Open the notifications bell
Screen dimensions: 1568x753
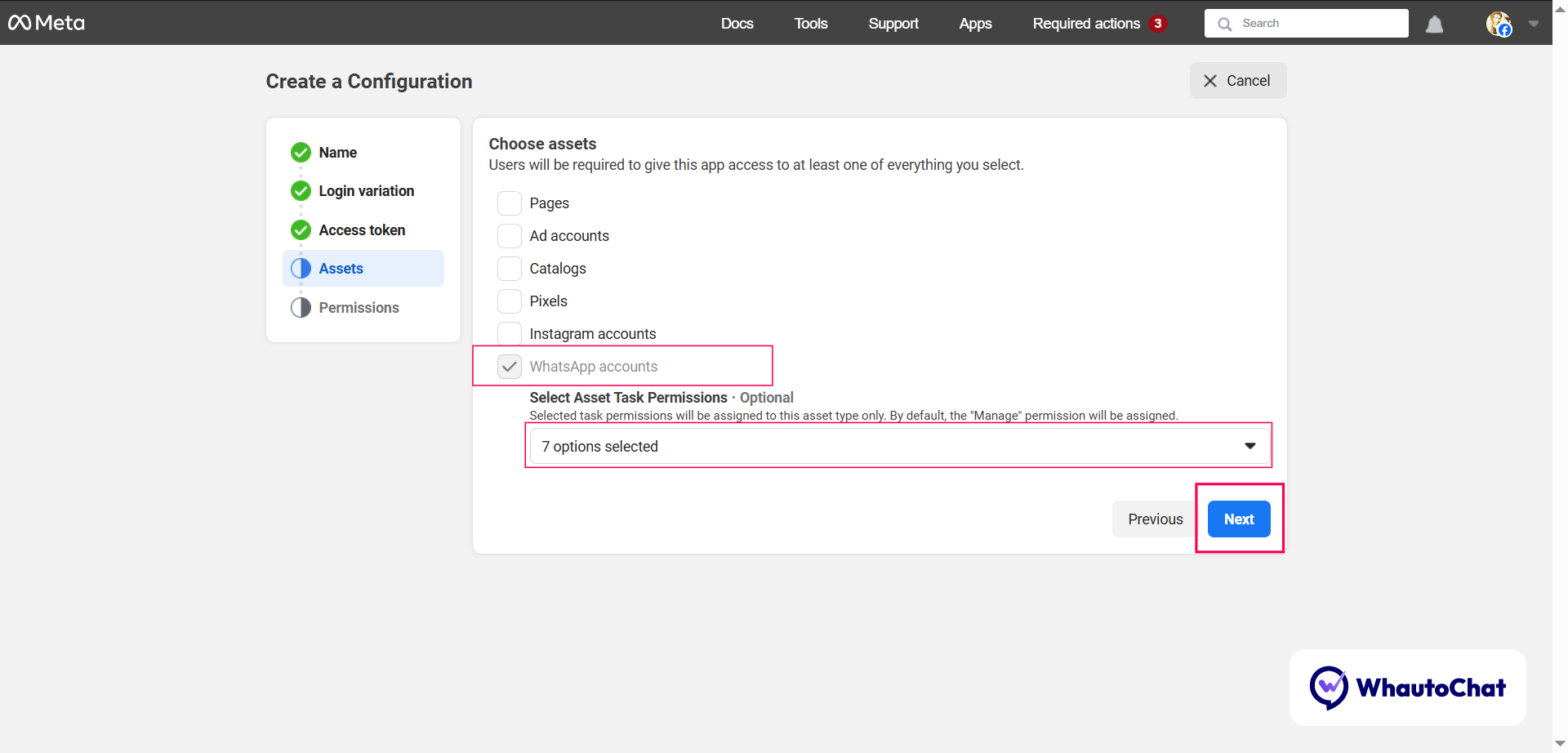point(1434,25)
